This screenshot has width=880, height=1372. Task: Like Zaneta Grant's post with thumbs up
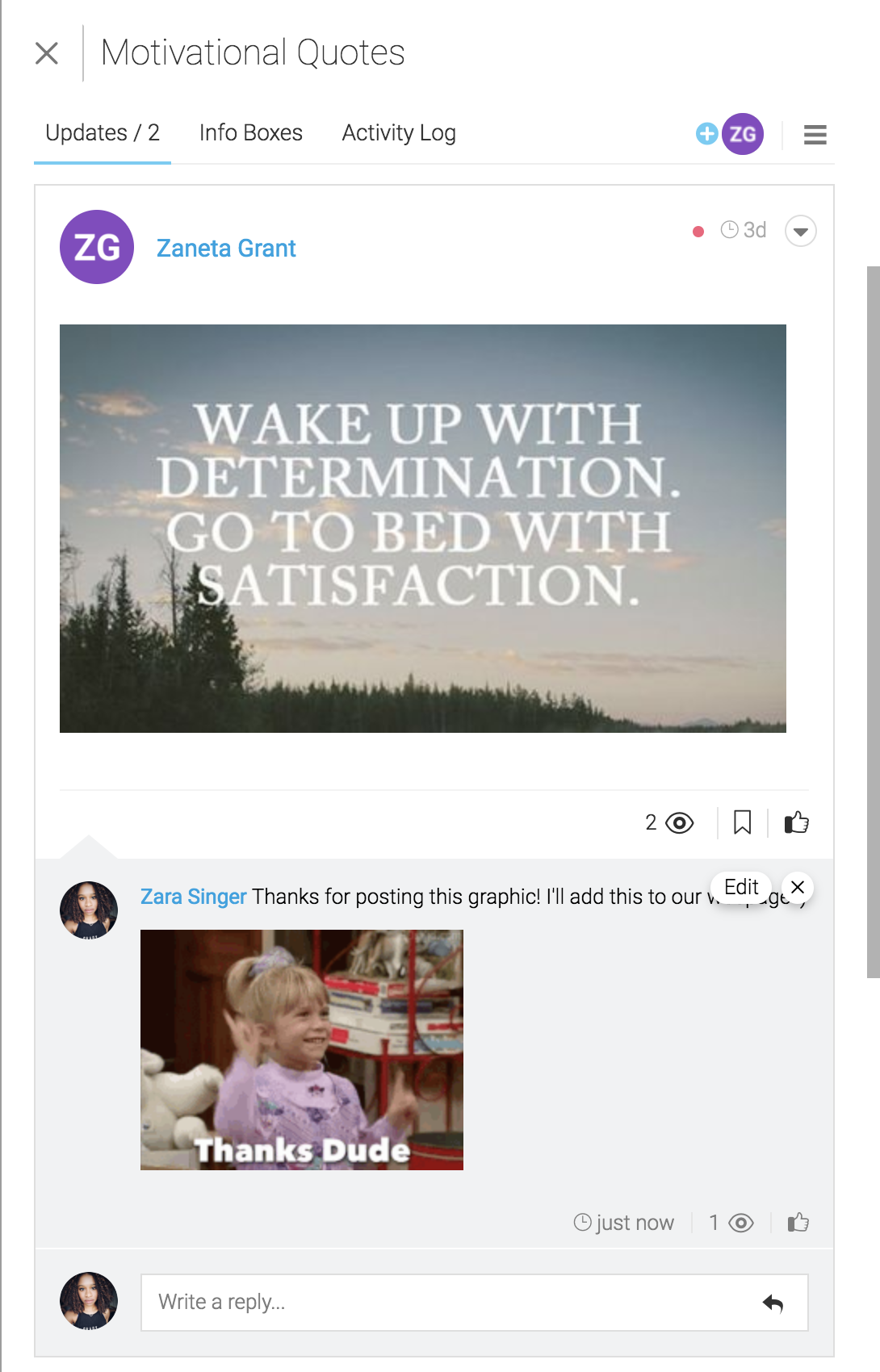(797, 822)
